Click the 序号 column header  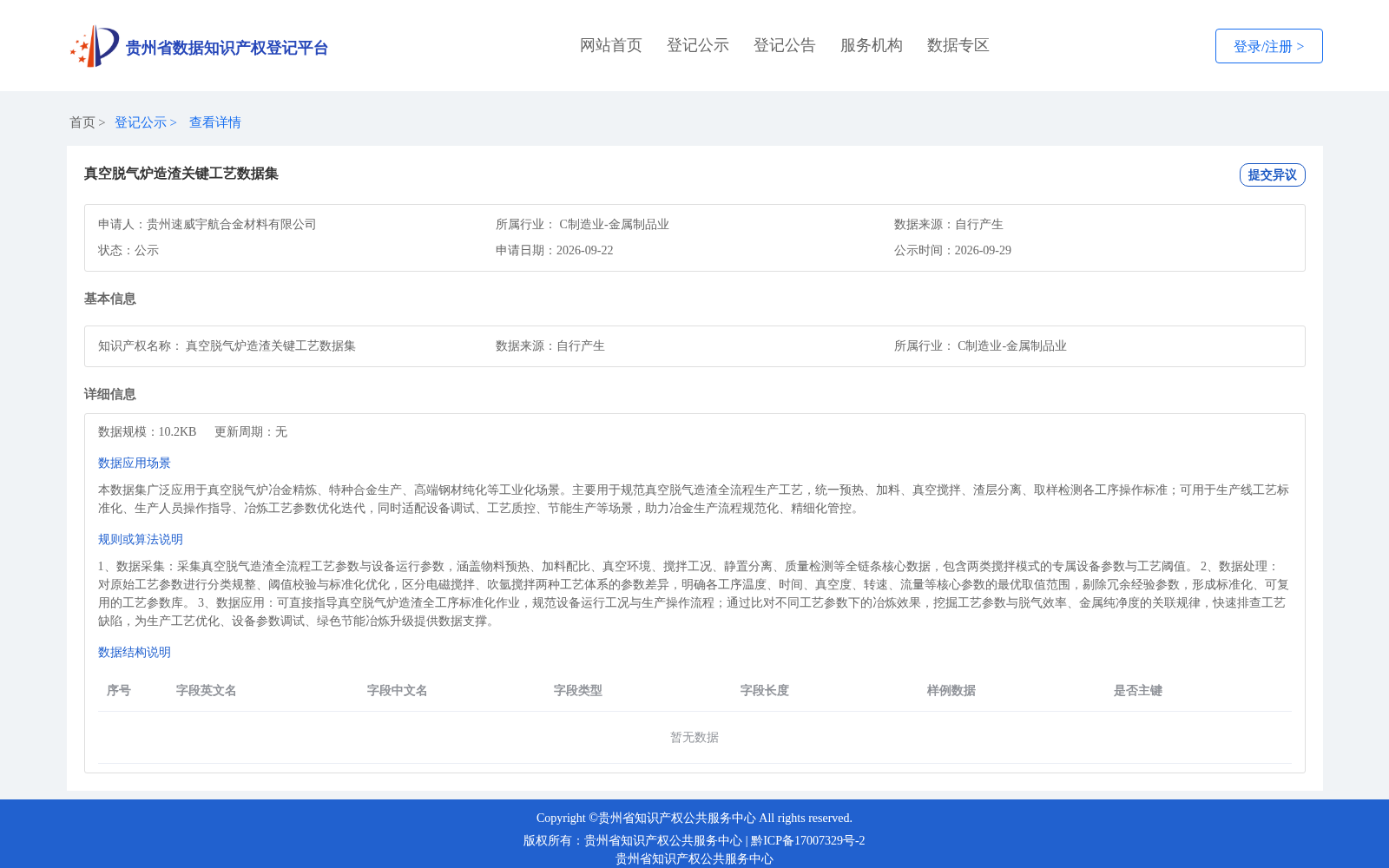[119, 691]
